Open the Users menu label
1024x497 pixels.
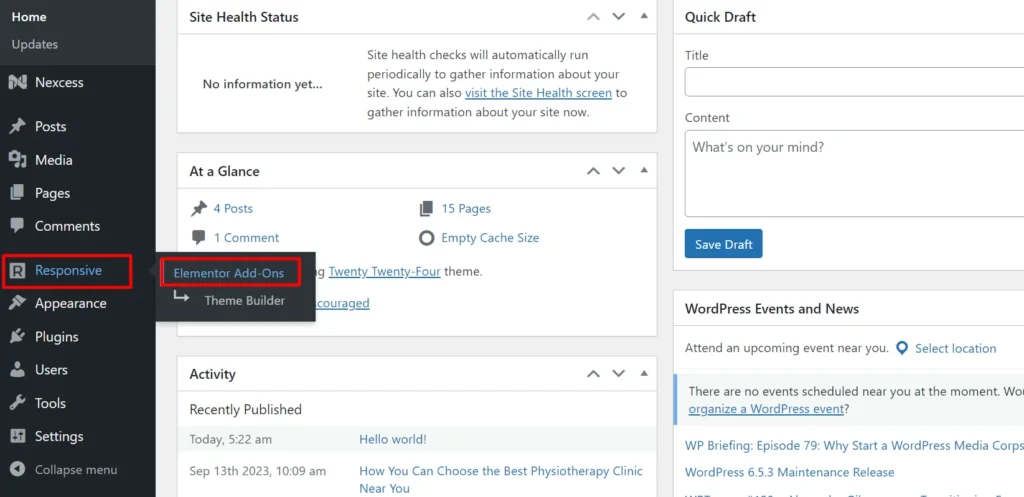51,370
